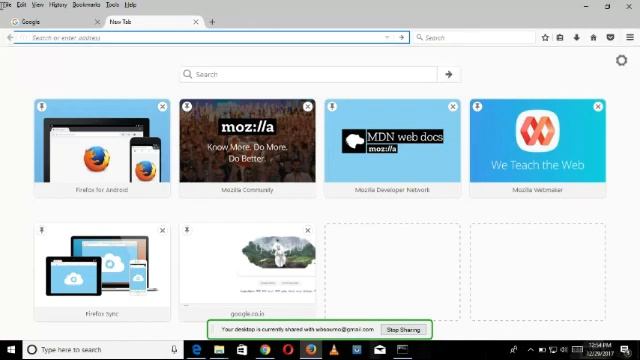Image resolution: width=640 pixels, height=360 pixels.
Task: Remove the Firefox for Android tile
Action: tap(162, 107)
